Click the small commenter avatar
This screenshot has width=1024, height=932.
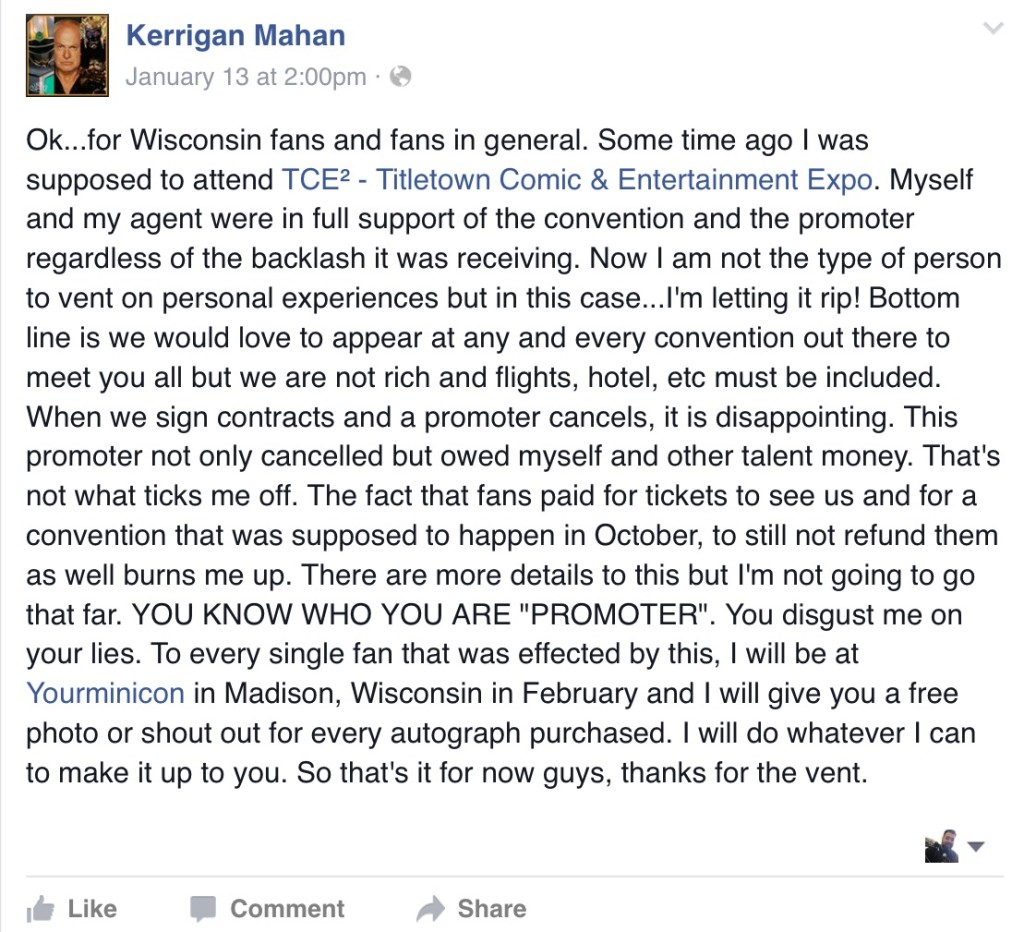tap(942, 846)
